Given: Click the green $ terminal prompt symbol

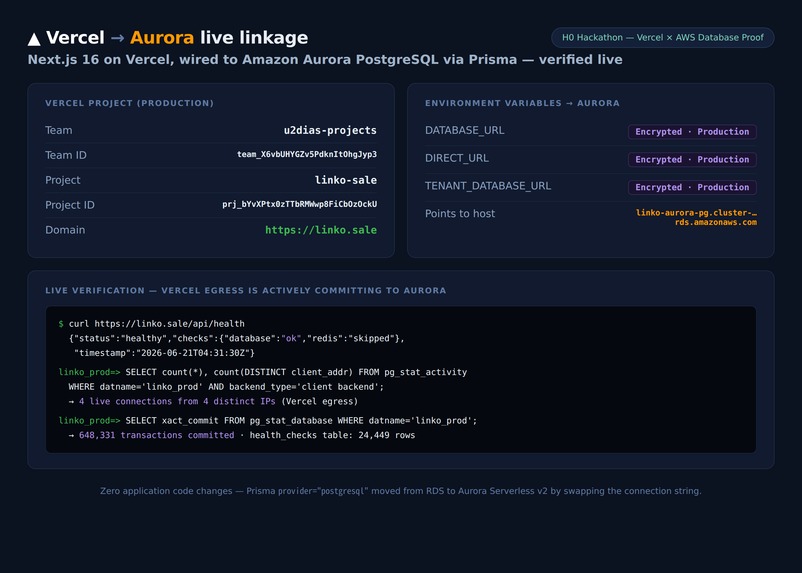Looking at the screenshot, I should (x=61, y=323).
